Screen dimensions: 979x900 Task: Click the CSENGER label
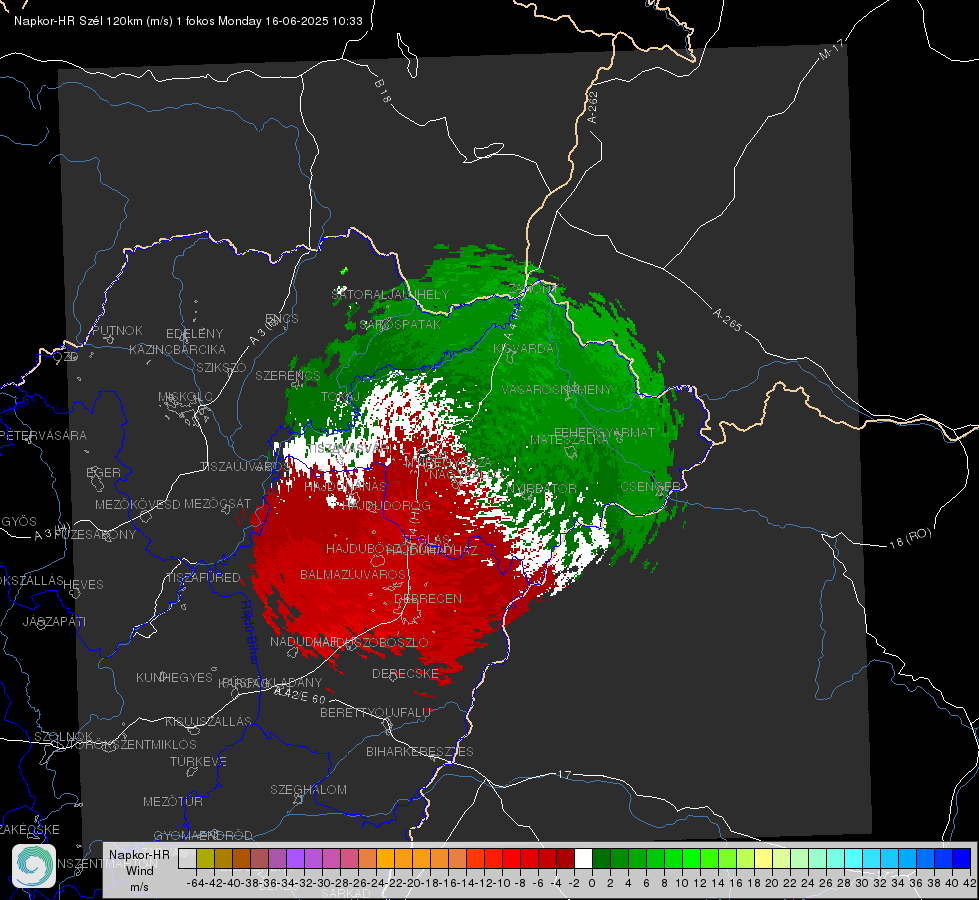pyautogui.click(x=650, y=486)
